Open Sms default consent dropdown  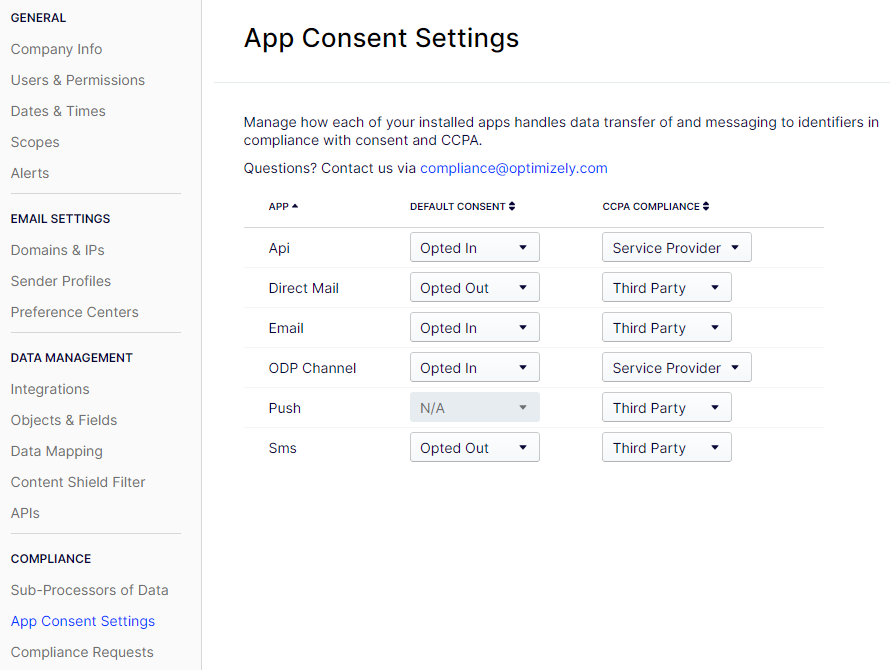point(475,447)
